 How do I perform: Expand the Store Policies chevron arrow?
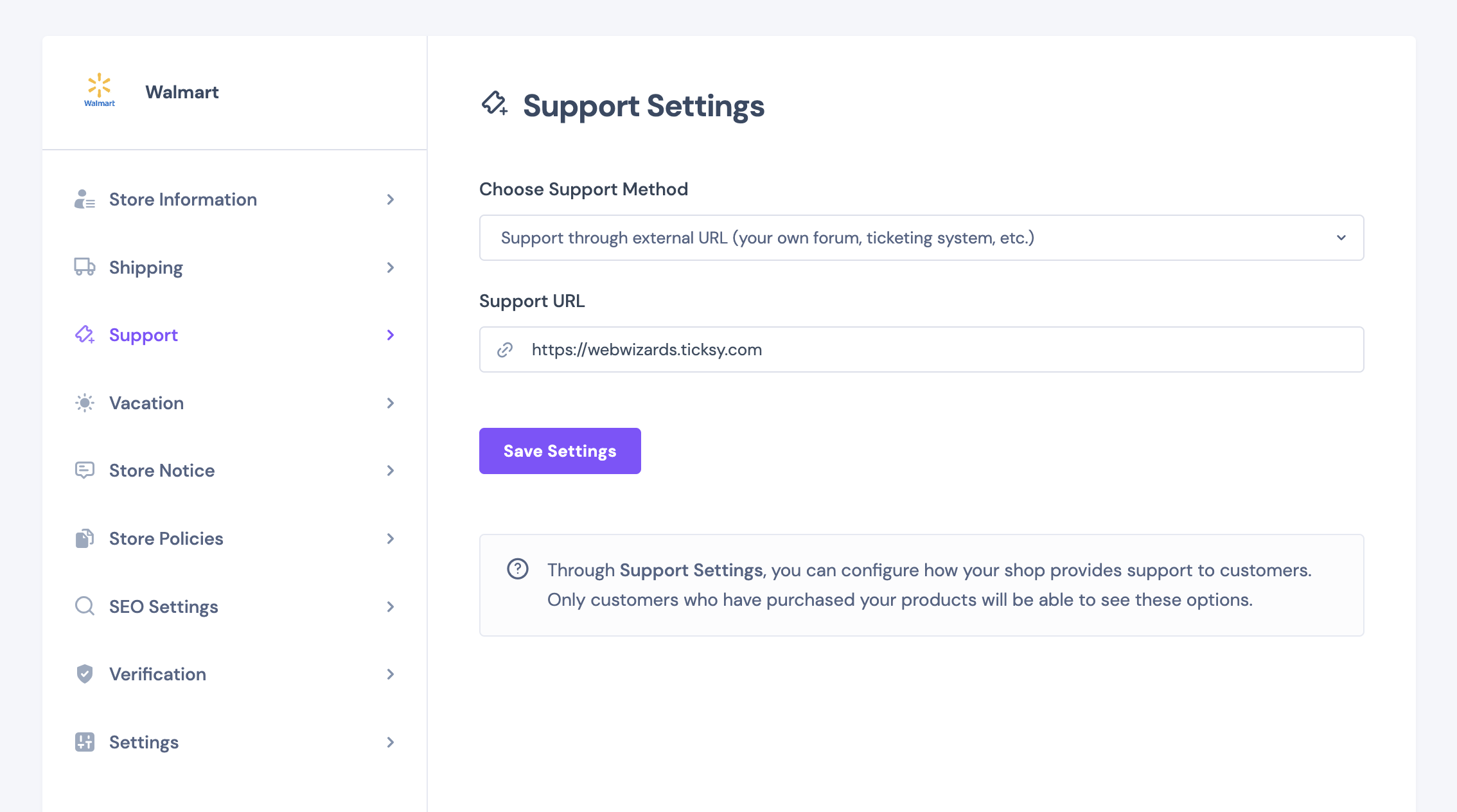coord(390,538)
